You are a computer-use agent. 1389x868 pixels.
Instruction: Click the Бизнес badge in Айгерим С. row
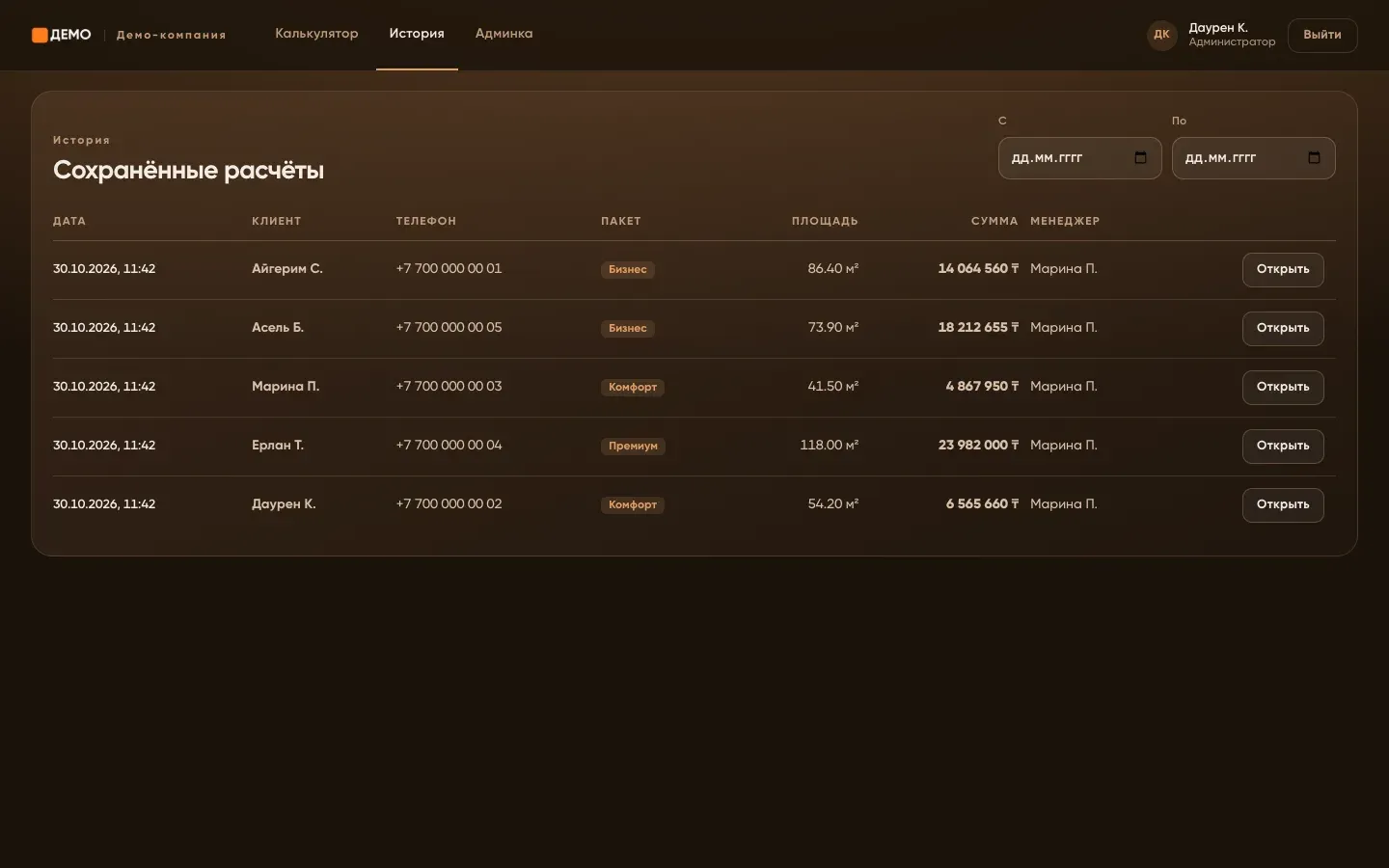coord(628,270)
